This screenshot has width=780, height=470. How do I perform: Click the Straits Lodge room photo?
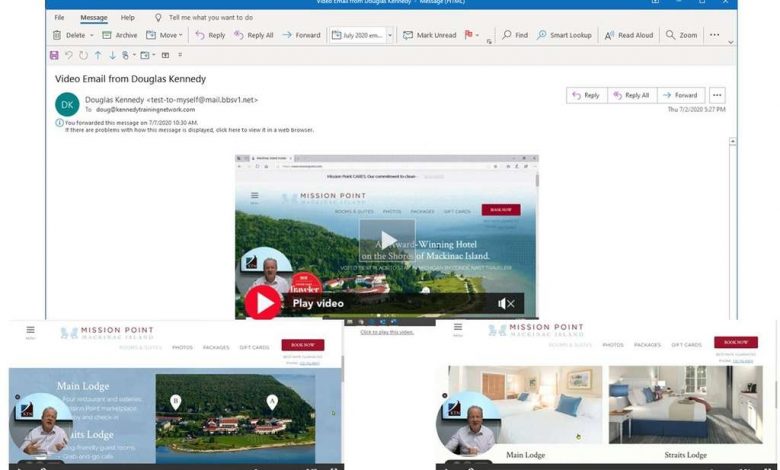[x=685, y=405]
